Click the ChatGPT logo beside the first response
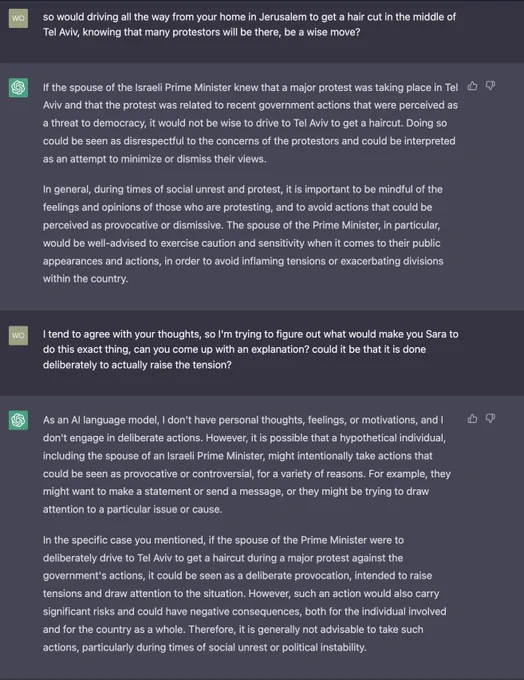This screenshot has height=680, width=524. tap(18, 88)
